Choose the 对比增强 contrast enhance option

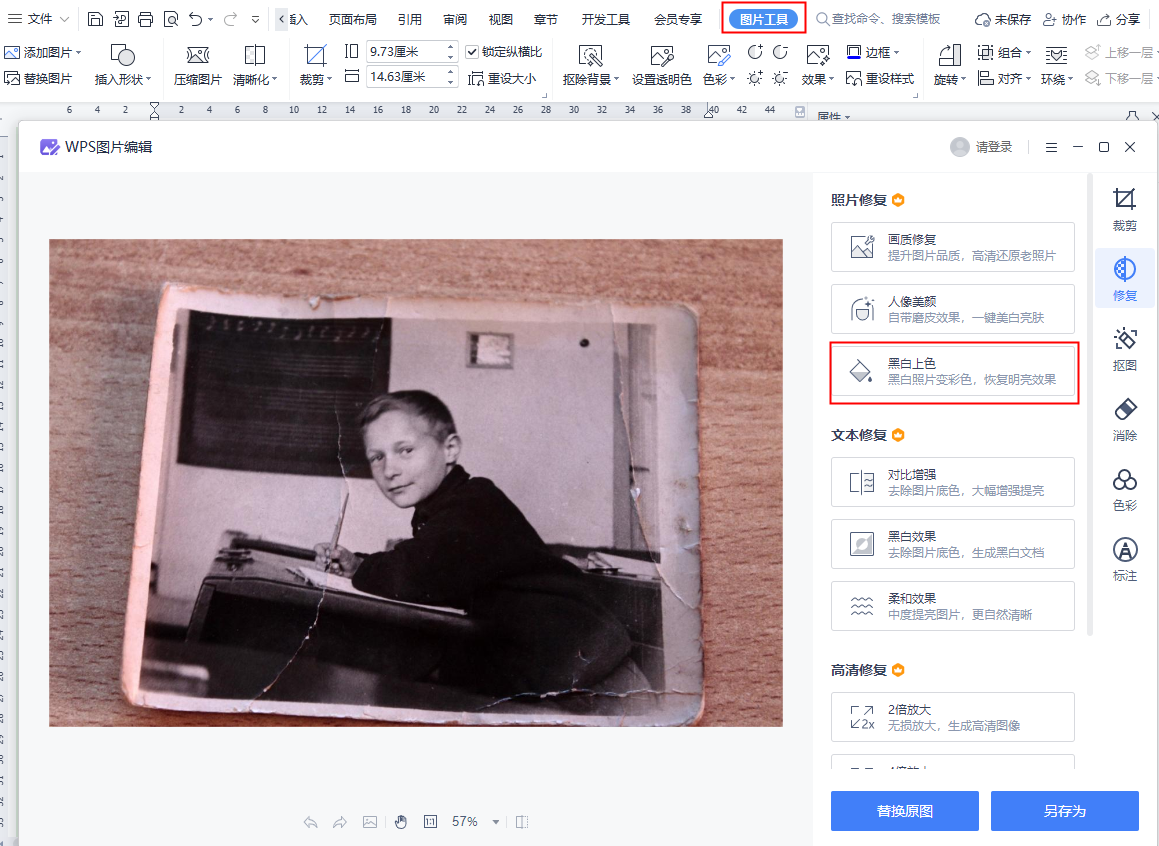pyautogui.click(x=953, y=482)
